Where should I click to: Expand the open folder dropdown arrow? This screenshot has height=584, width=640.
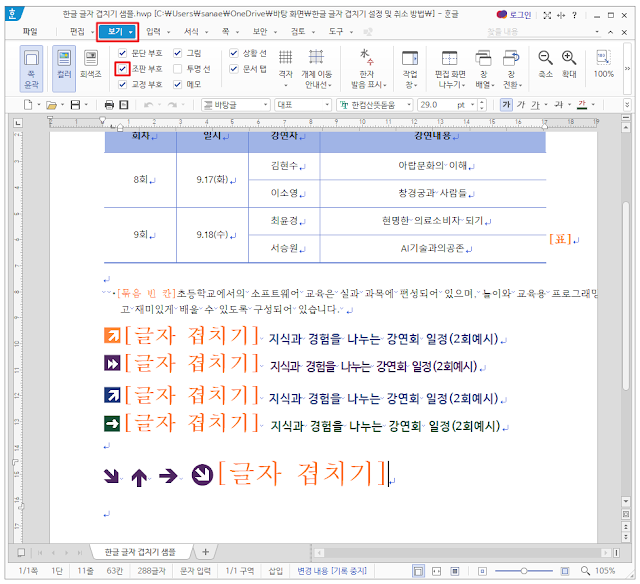[x=62, y=105]
